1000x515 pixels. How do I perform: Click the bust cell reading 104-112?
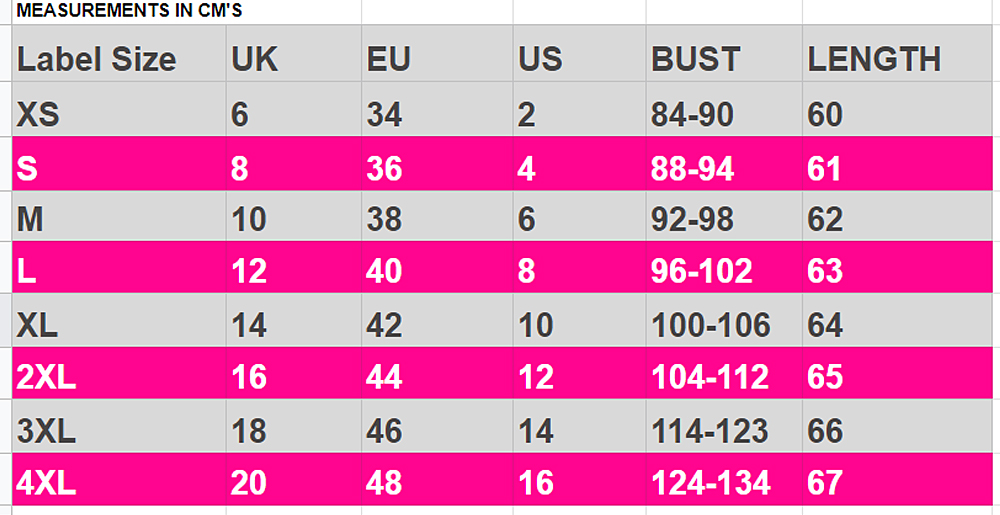[710, 377]
